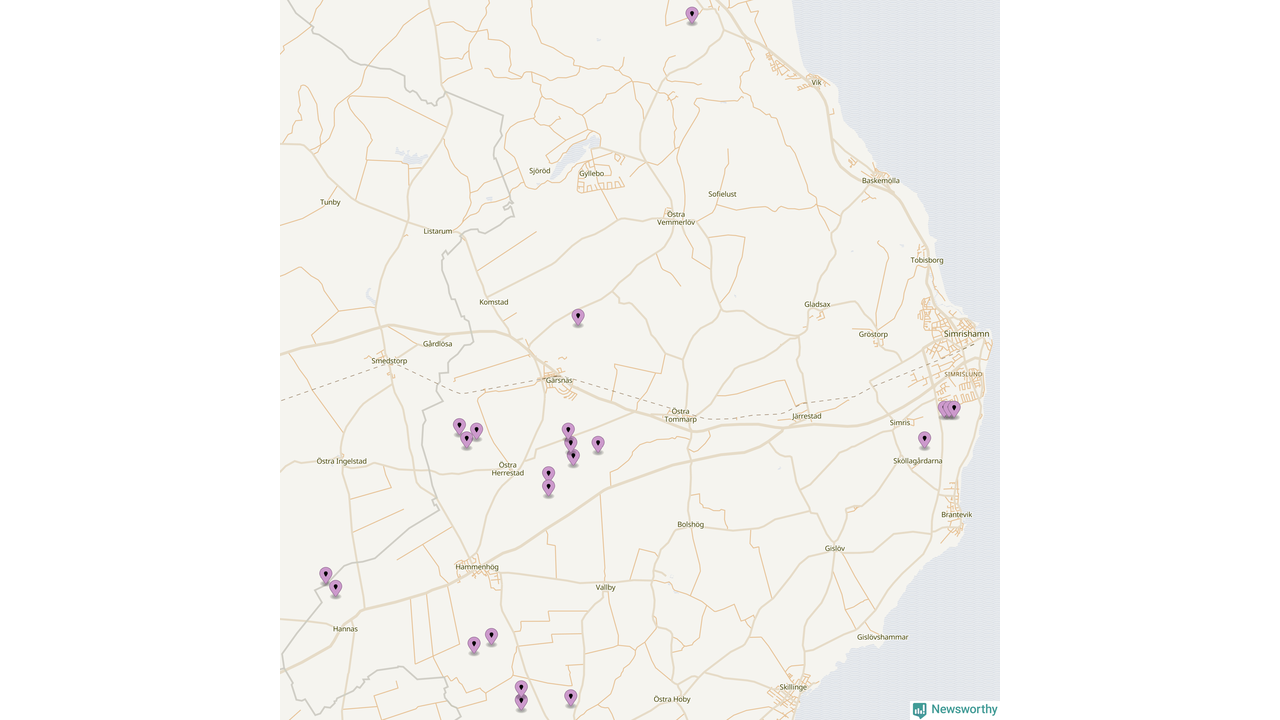Click the Hammenhög town label
Image resolution: width=1280 pixels, height=720 pixels.
click(x=477, y=567)
